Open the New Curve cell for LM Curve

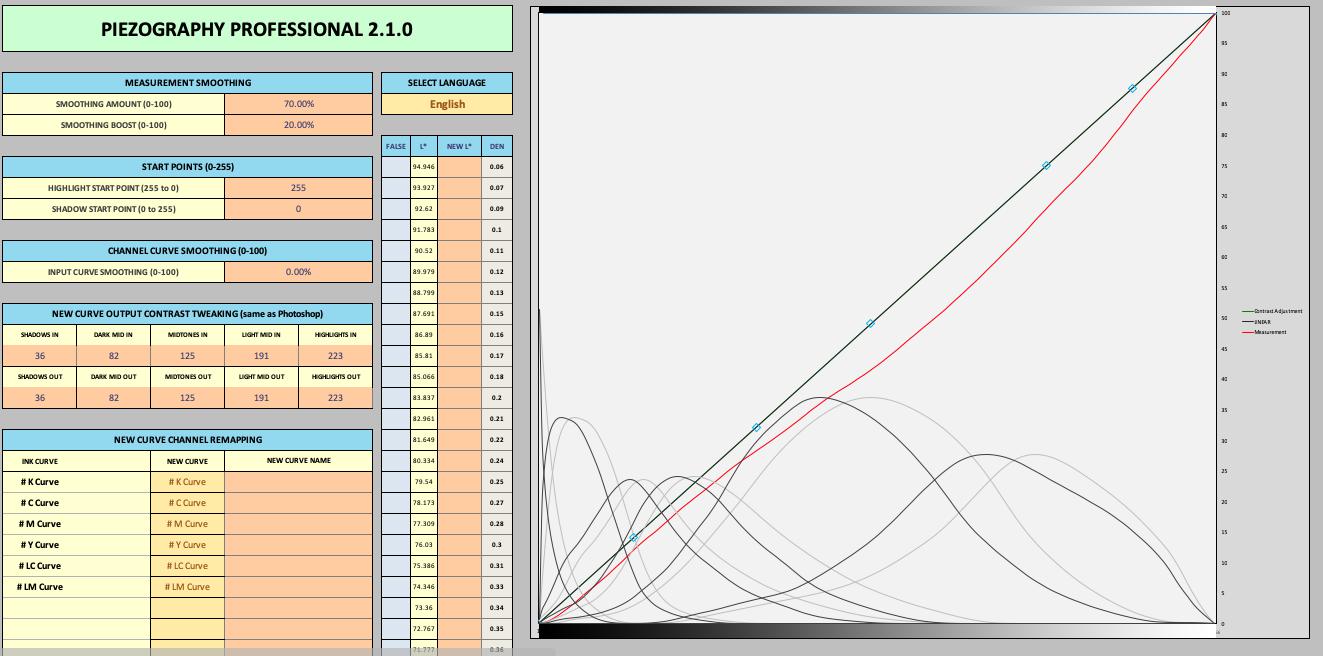188,587
